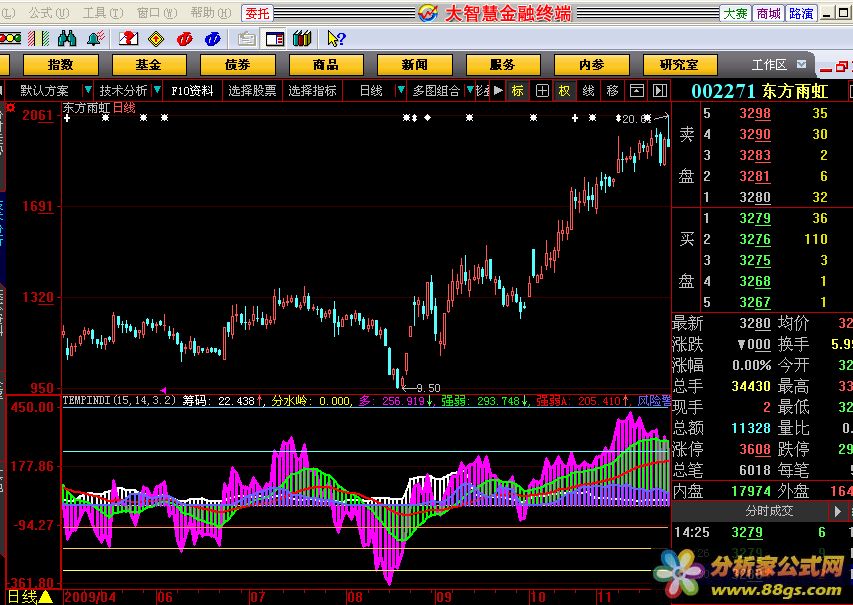This screenshot has width=853, height=605.
Task: Open the 多图组合 dropdown arrow
Action: [470, 90]
